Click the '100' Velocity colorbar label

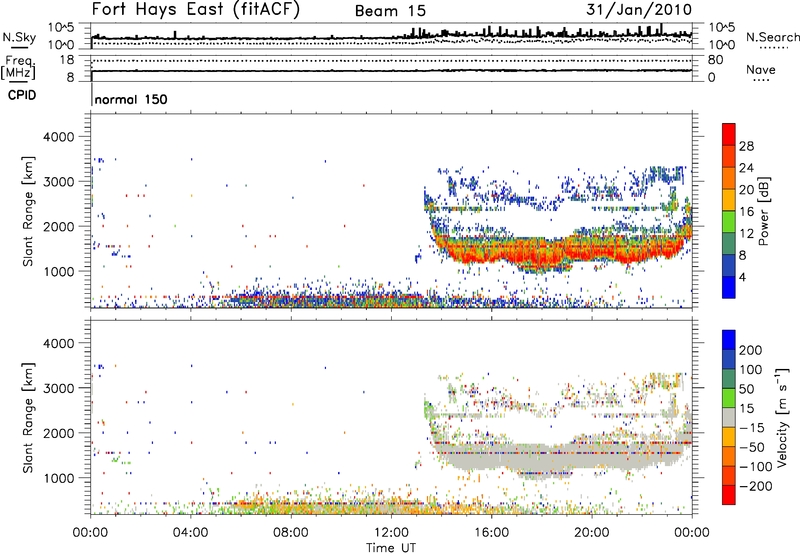(x=751, y=369)
